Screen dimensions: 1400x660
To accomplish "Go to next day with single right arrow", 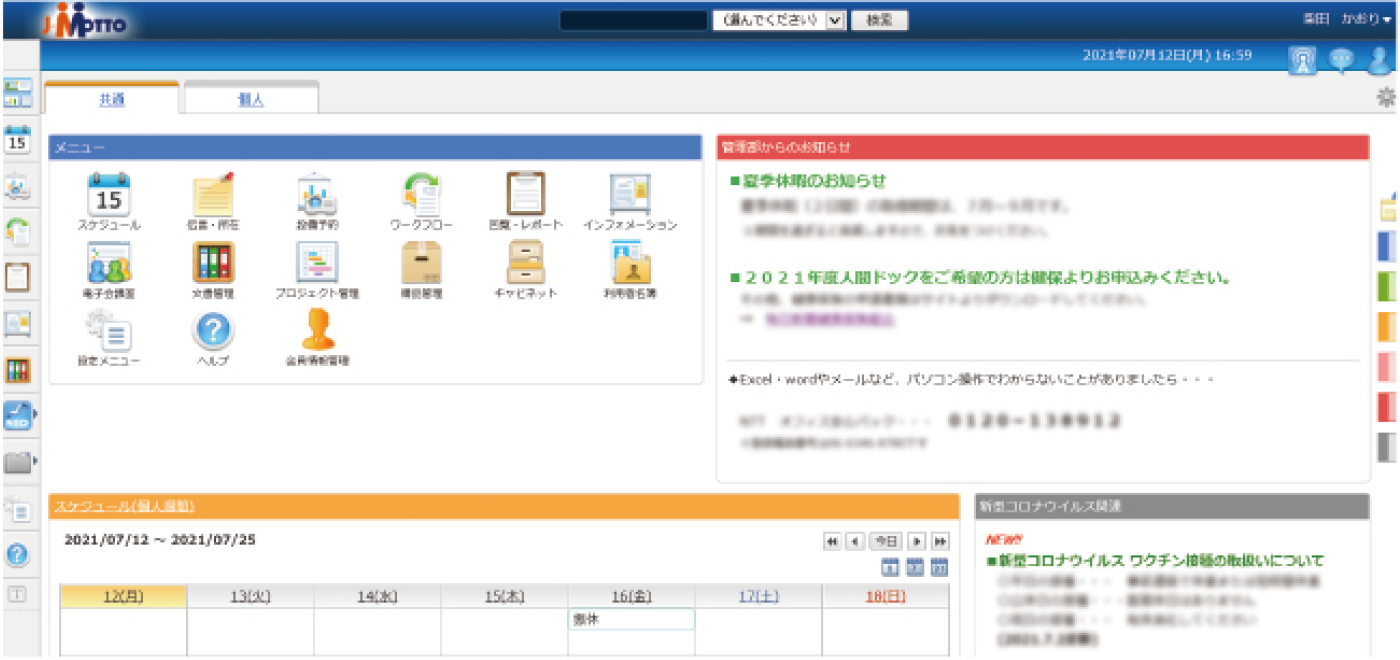I will point(917,541).
